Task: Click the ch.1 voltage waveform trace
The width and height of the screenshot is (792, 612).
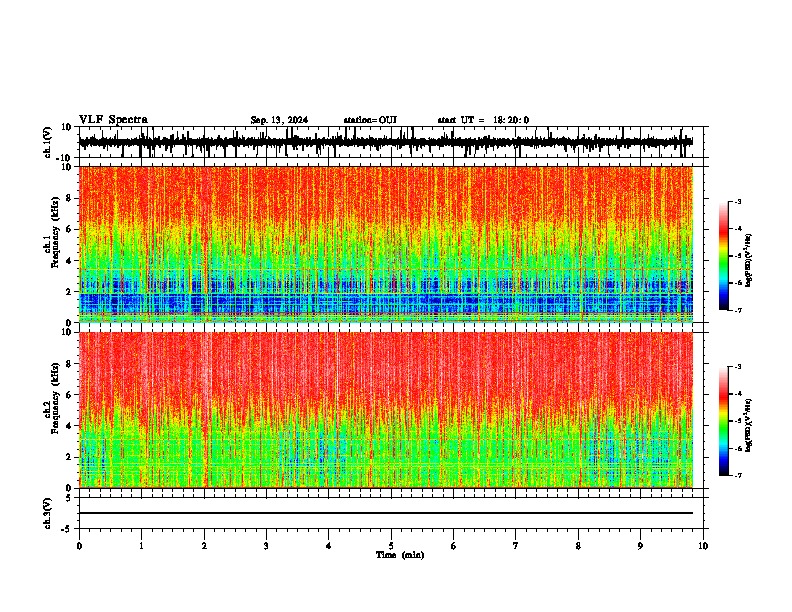Action: 386,142
